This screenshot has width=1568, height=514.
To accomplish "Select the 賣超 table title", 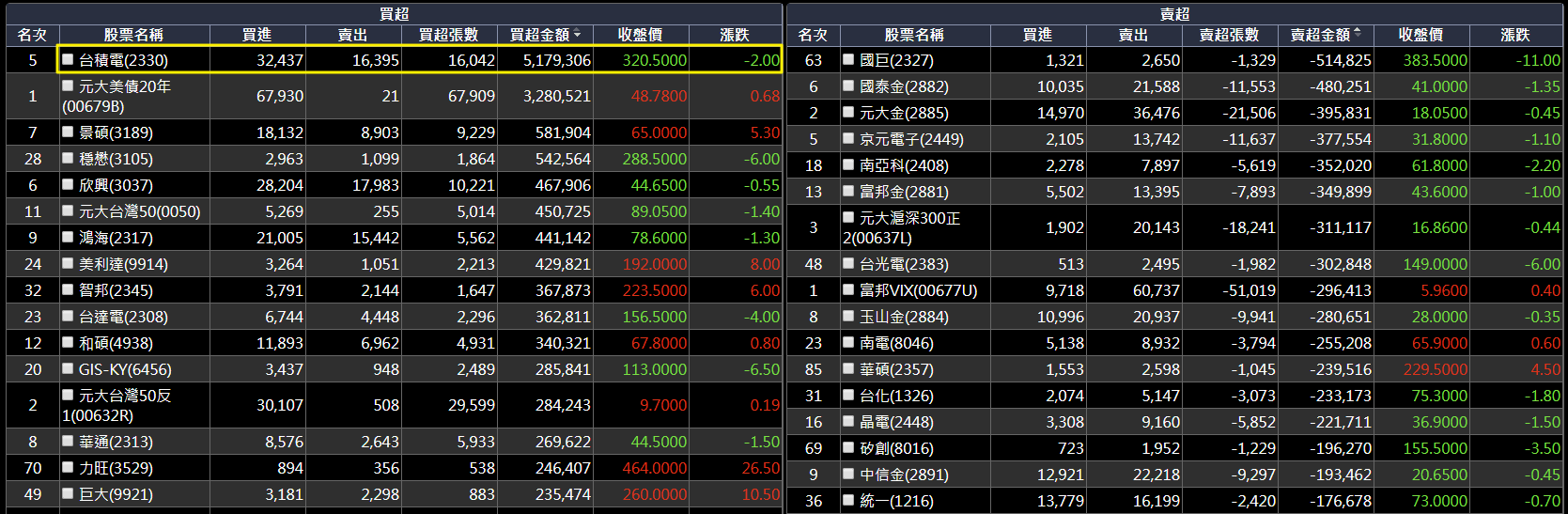I will click(x=1174, y=14).
